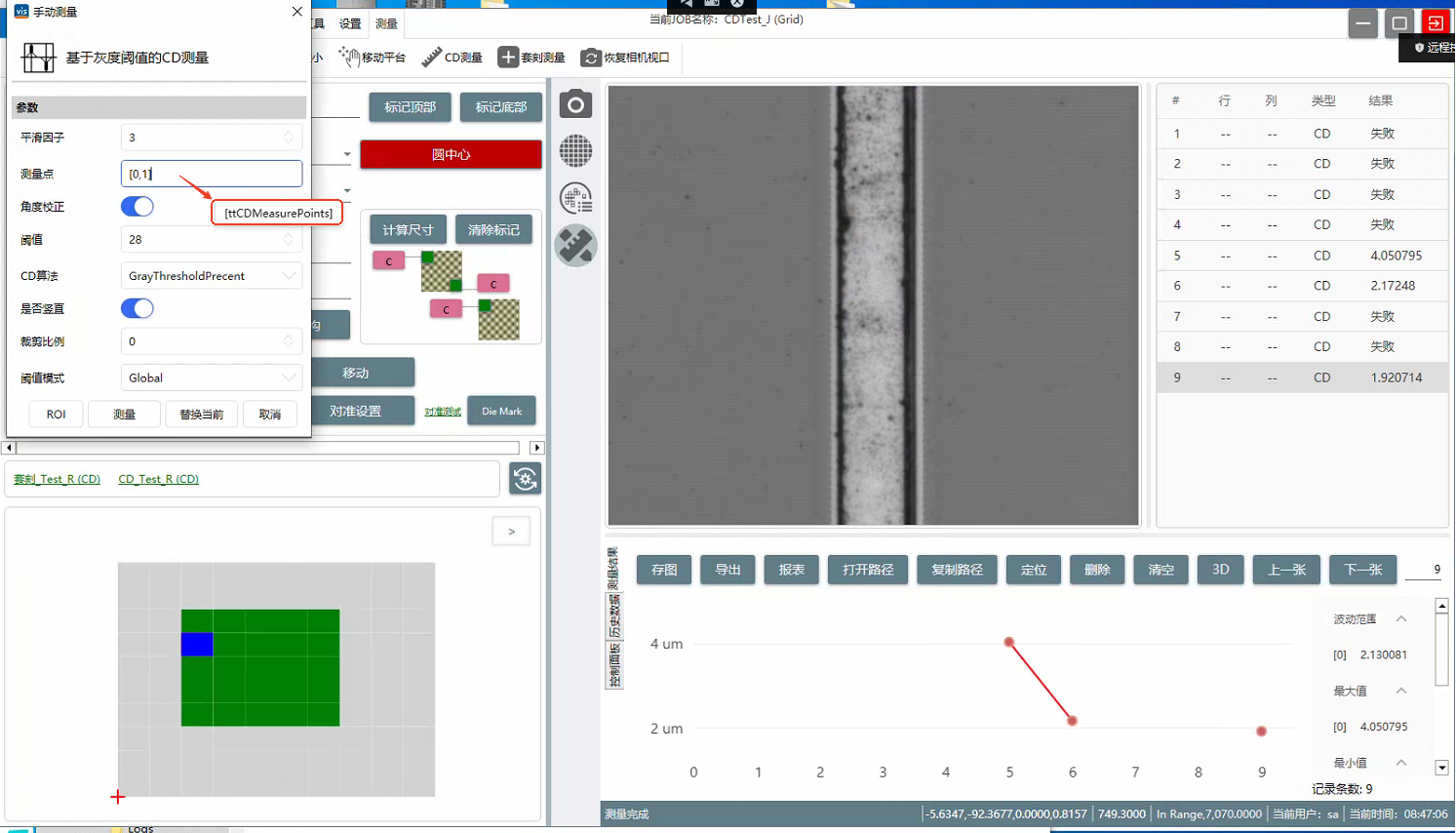
Task: Click the 3D view button
Action: click(x=1220, y=570)
